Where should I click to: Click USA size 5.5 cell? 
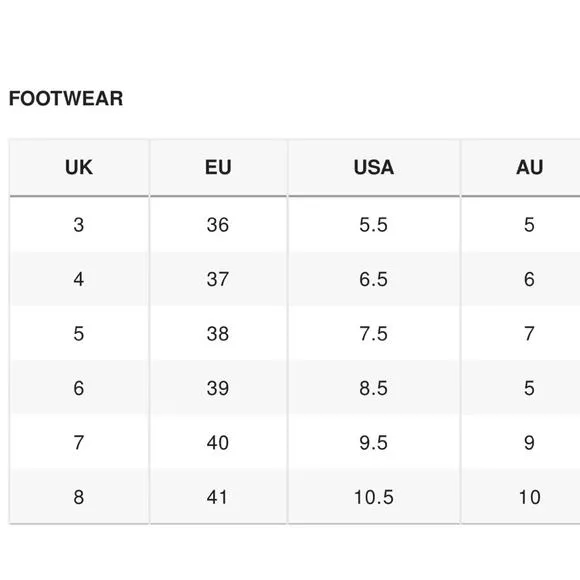pos(374,225)
